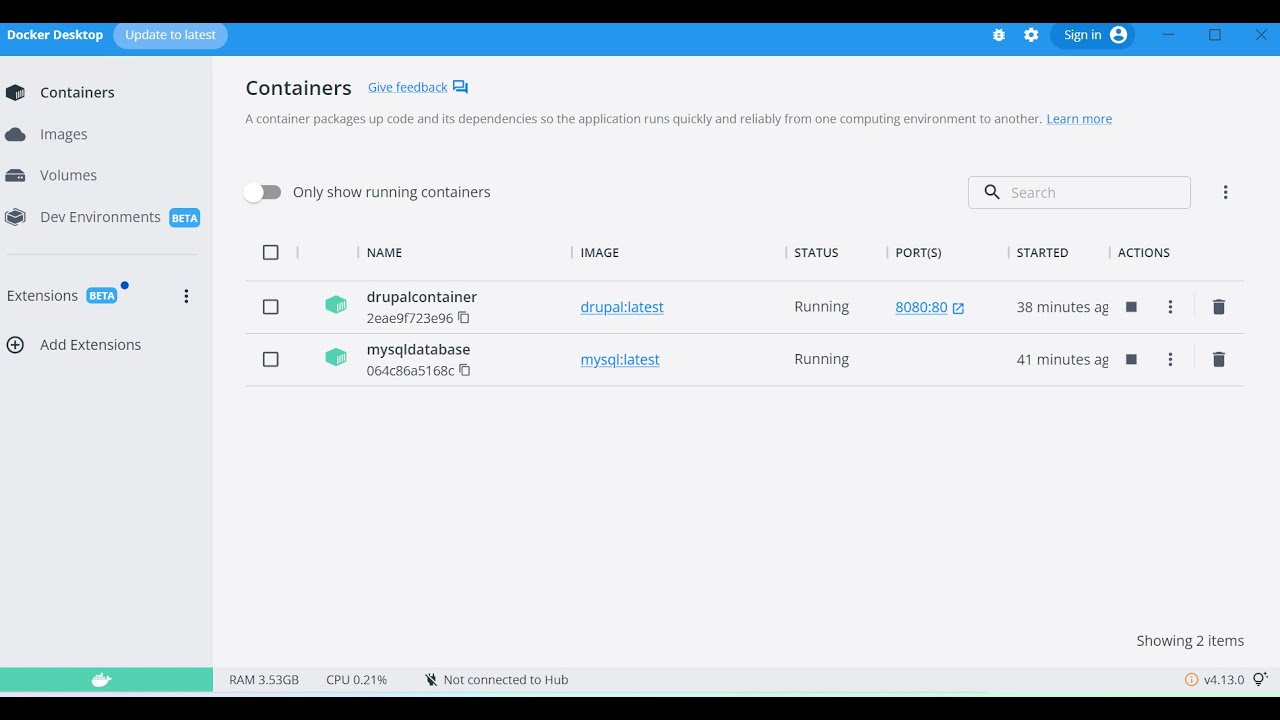Open Docker Desktop settings gear
Image resolution: width=1280 pixels, height=720 pixels.
tap(1031, 35)
